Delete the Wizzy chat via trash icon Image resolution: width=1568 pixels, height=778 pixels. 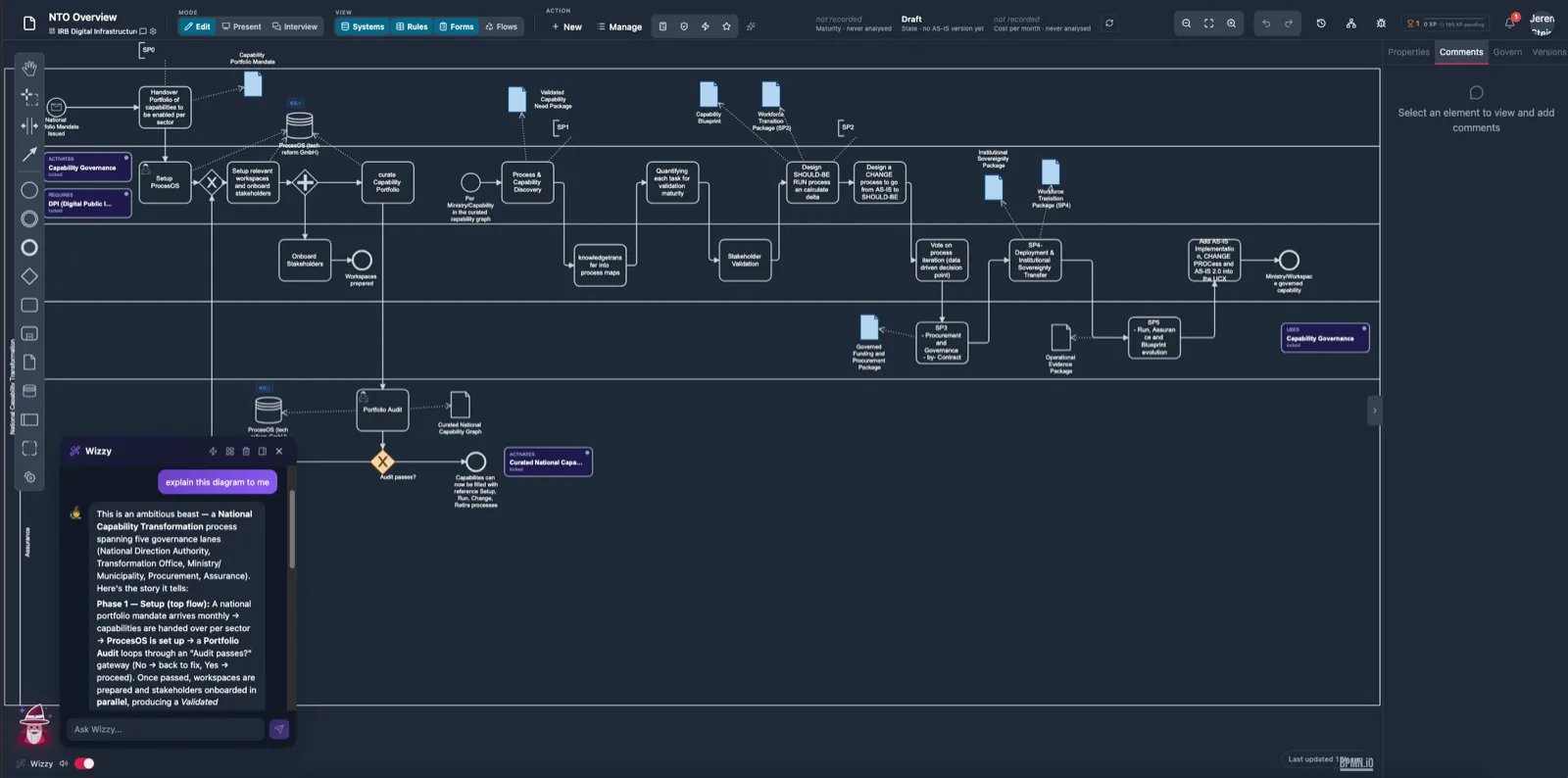point(246,452)
